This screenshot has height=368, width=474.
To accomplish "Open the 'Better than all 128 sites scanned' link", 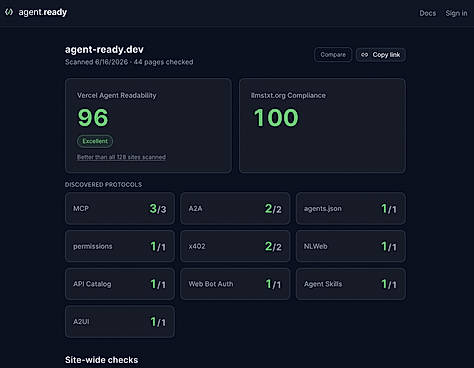I will coord(121,157).
